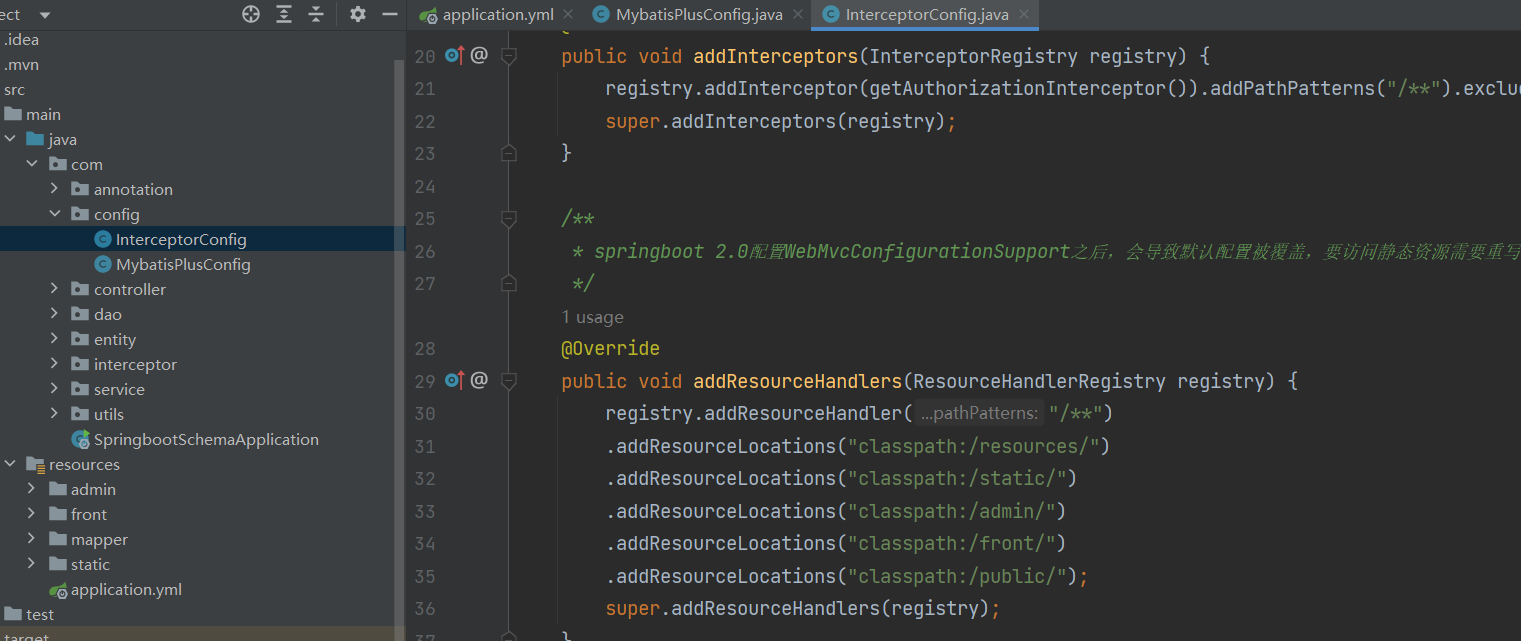Viewport: 1521px width, 641px height.
Task: Close the MybatisPlusConfig.java tab
Action: coord(798,15)
